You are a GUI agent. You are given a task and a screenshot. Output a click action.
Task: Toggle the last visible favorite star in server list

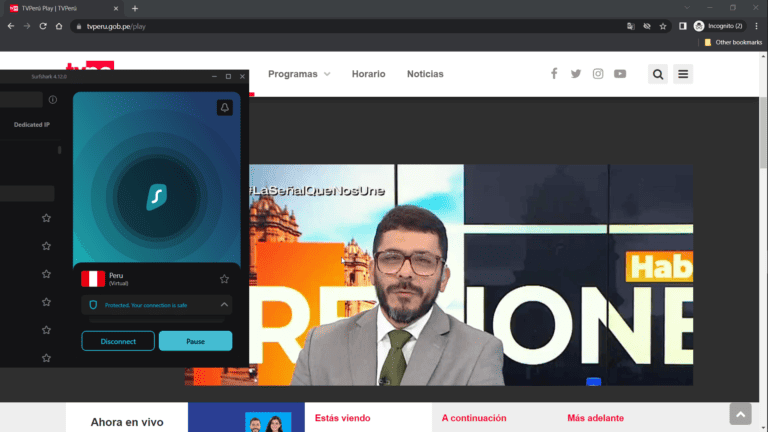(x=46, y=358)
